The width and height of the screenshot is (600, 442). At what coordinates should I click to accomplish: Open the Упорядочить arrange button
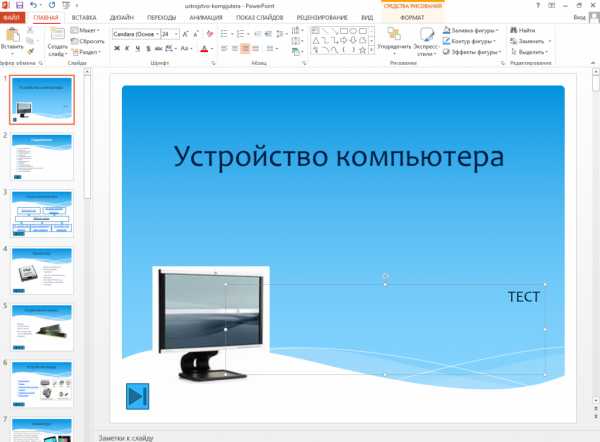(x=394, y=42)
